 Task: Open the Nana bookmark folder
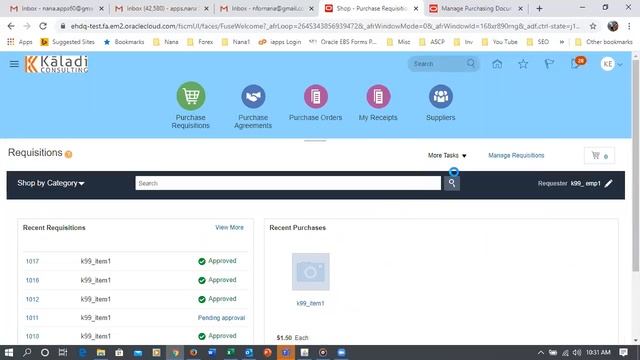166,42
